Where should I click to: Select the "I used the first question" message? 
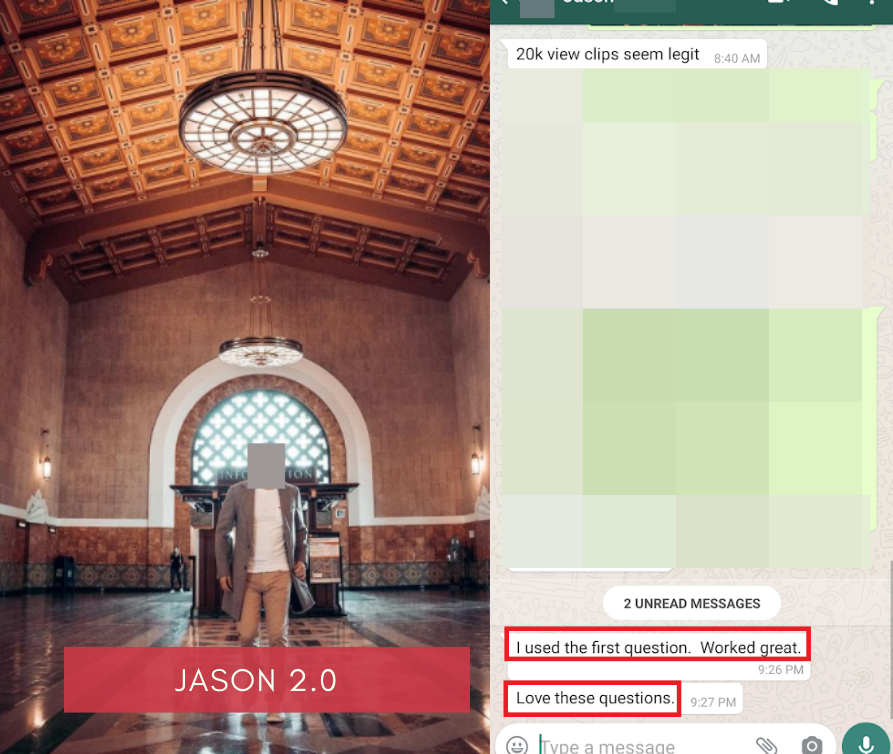(658, 647)
